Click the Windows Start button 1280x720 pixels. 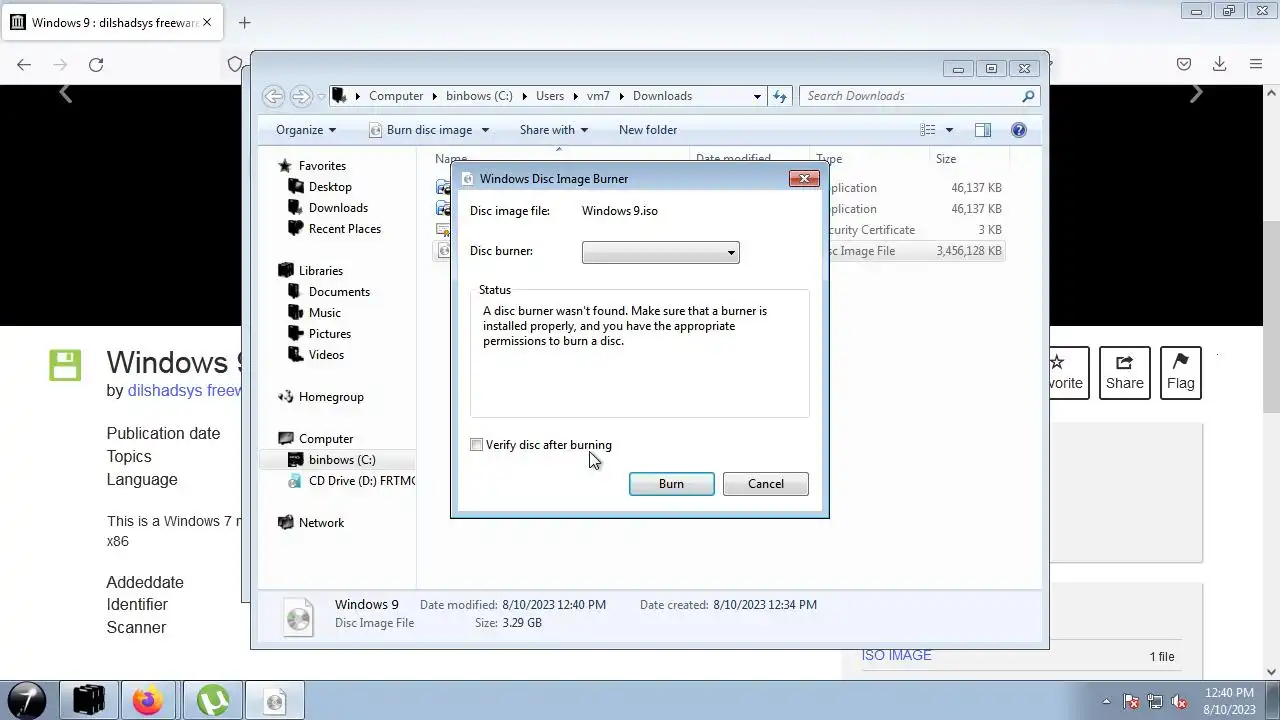pyautogui.click(x=27, y=700)
